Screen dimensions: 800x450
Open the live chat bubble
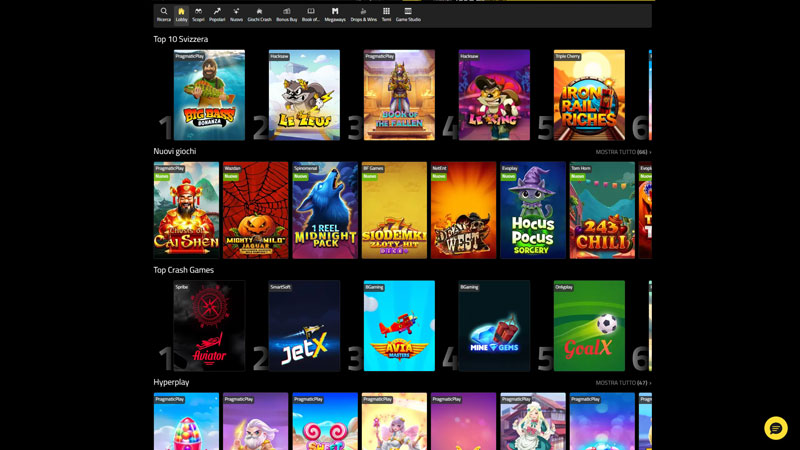point(776,428)
